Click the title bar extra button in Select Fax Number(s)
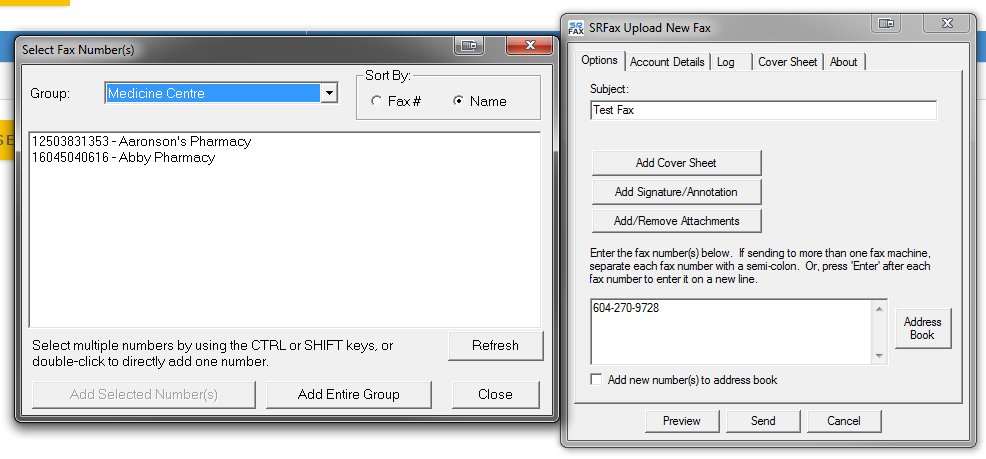This screenshot has width=986, height=459. [x=468, y=45]
